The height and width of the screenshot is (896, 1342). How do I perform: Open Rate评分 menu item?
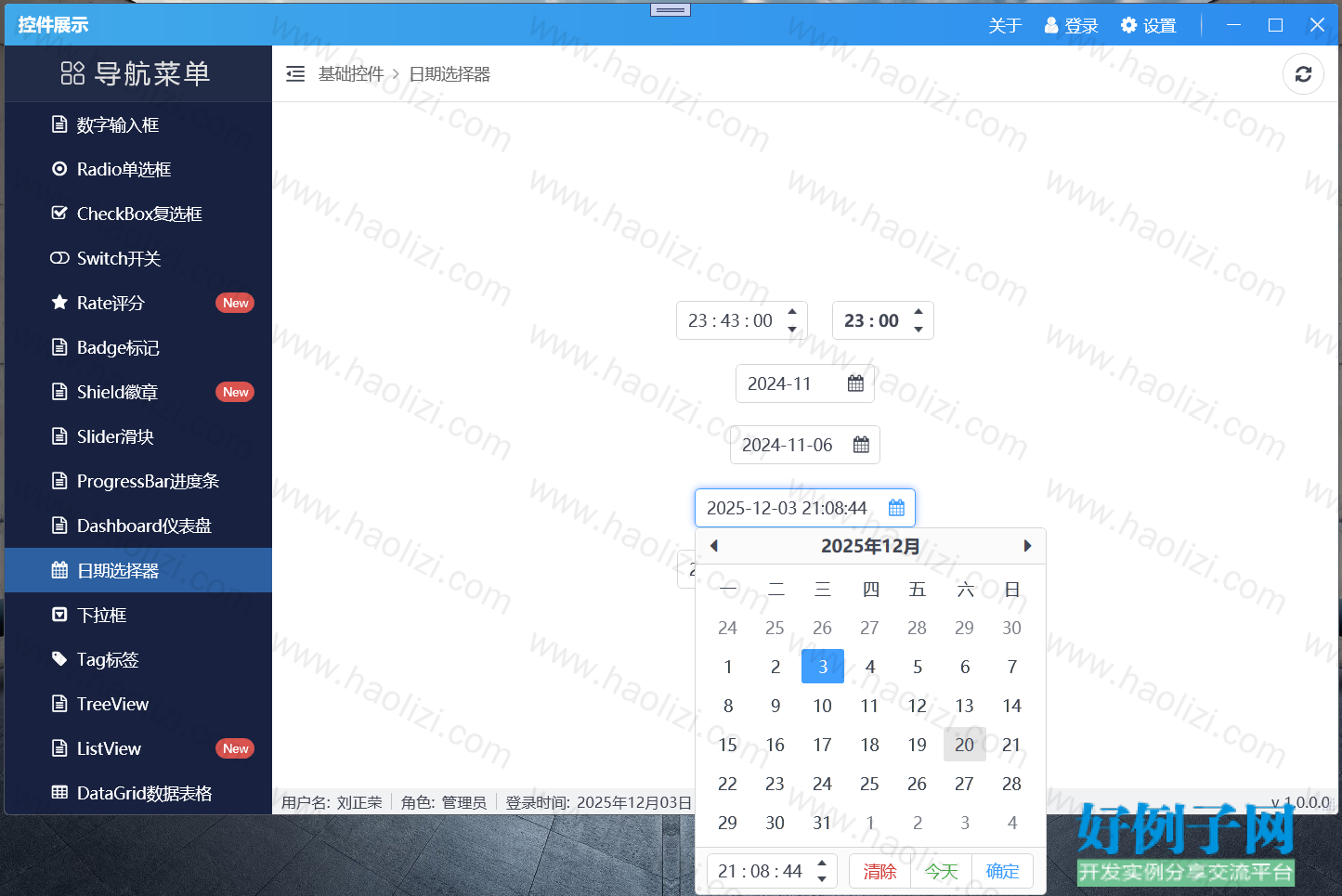(x=138, y=303)
